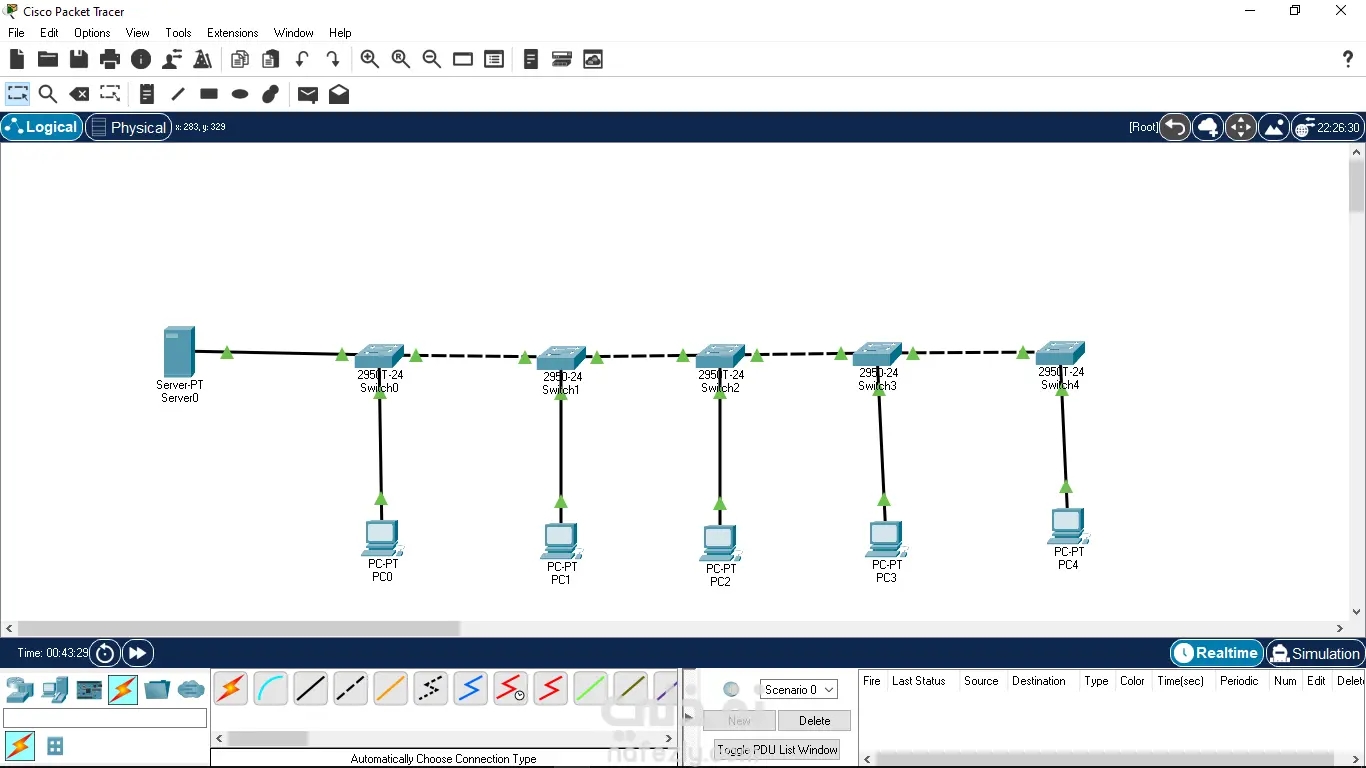Print the workspace with the printer icon
The height and width of the screenshot is (768, 1366).
point(110,60)
